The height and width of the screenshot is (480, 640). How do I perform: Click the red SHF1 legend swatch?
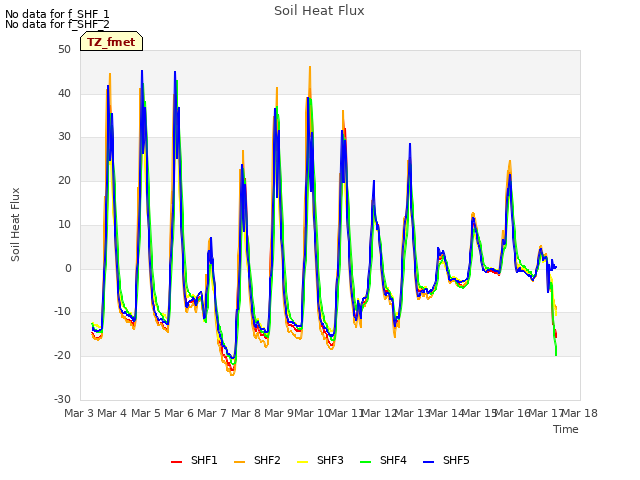click(x=176, y=462)
